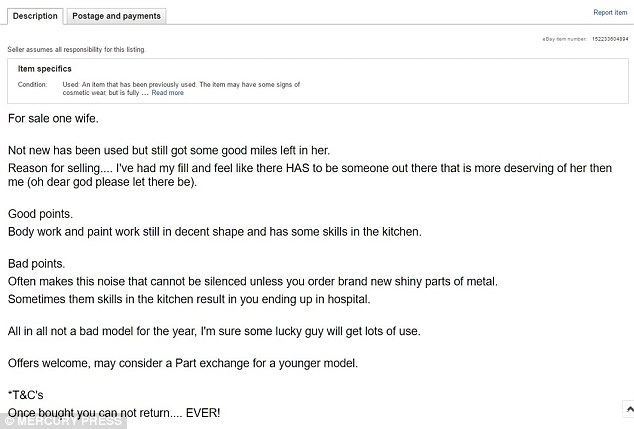634x429 pixels.
Task: Click the 'Reason for selling' paragraph
Action: pos(310,175)
